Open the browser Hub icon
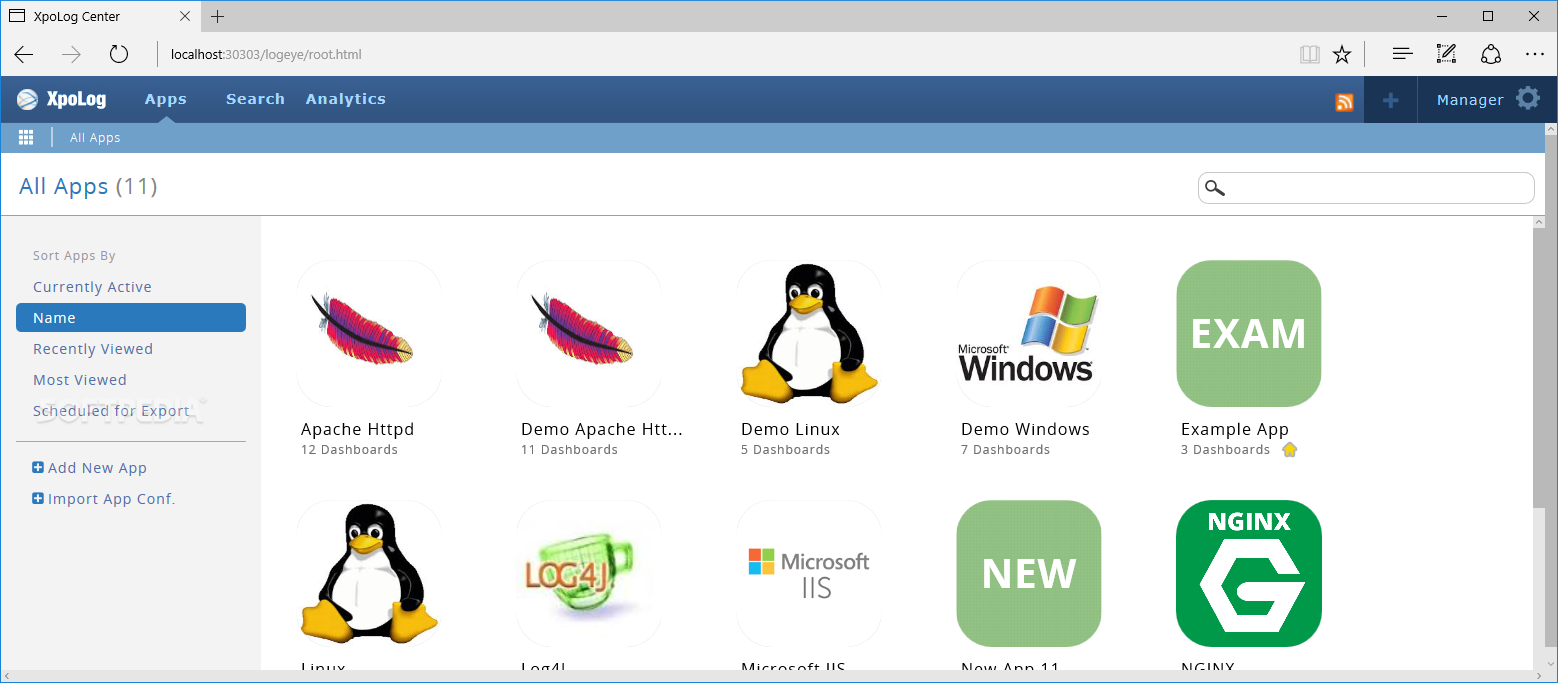The height and width of the screenshot is (683, 1558). (1402, 54)
